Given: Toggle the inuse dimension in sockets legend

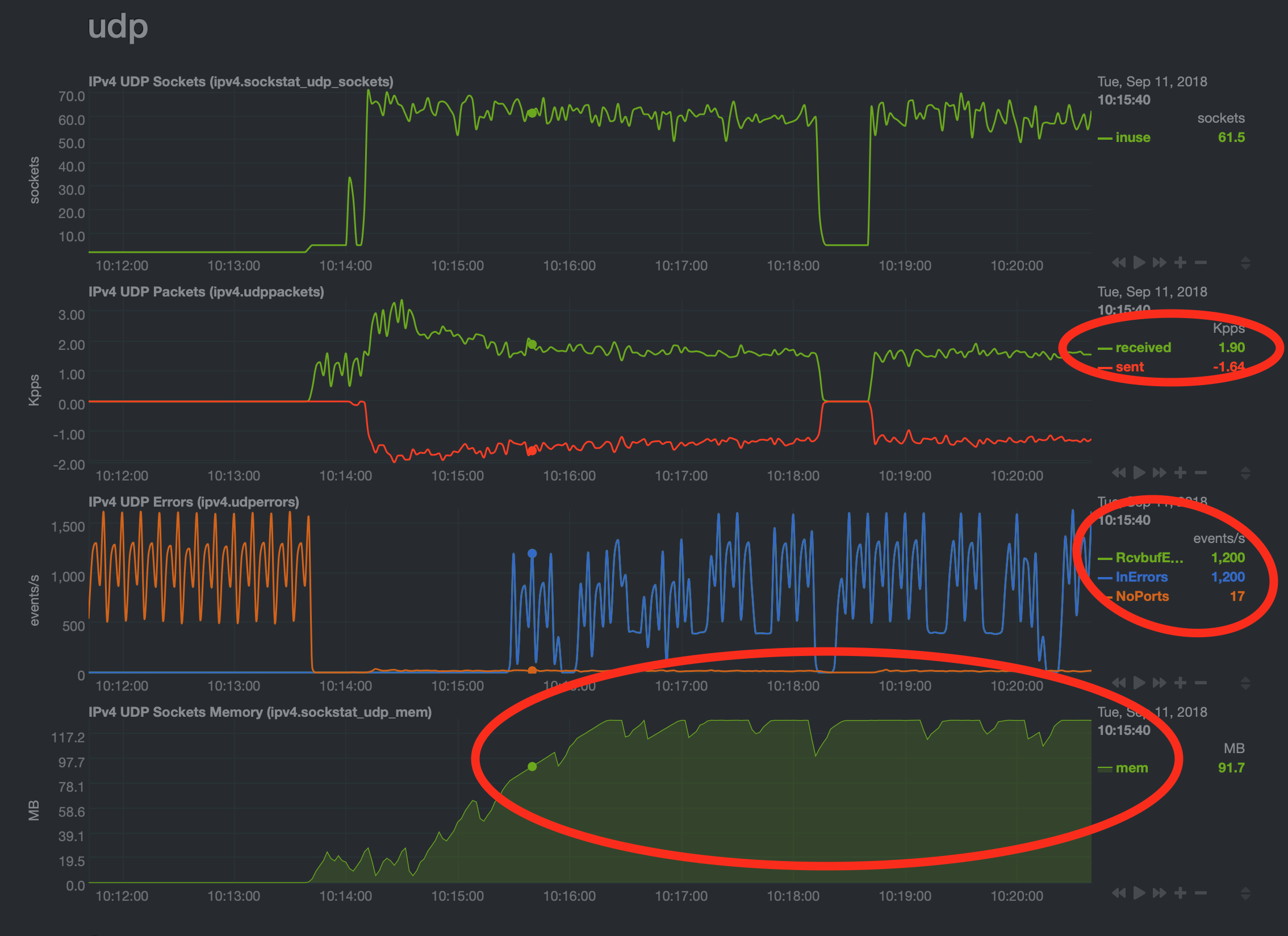Looking at the screenshot, I should click(x=1132, y=137).
